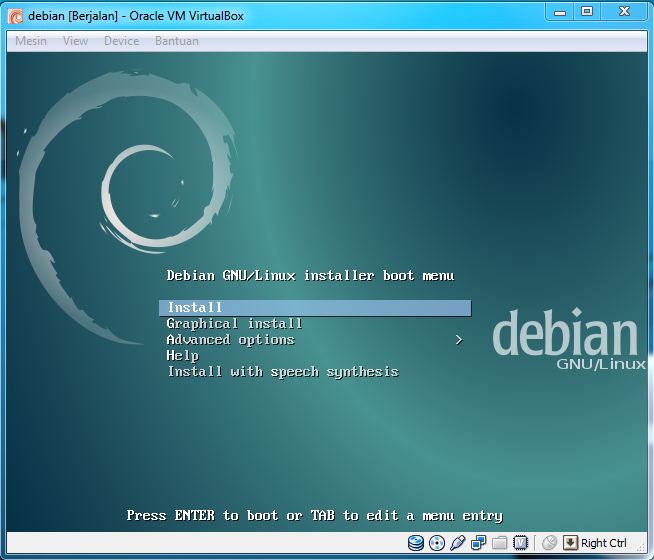Screen dimensions: 654x560
Task: Click the VirtualBox title bar app icon
Action: 15,17
